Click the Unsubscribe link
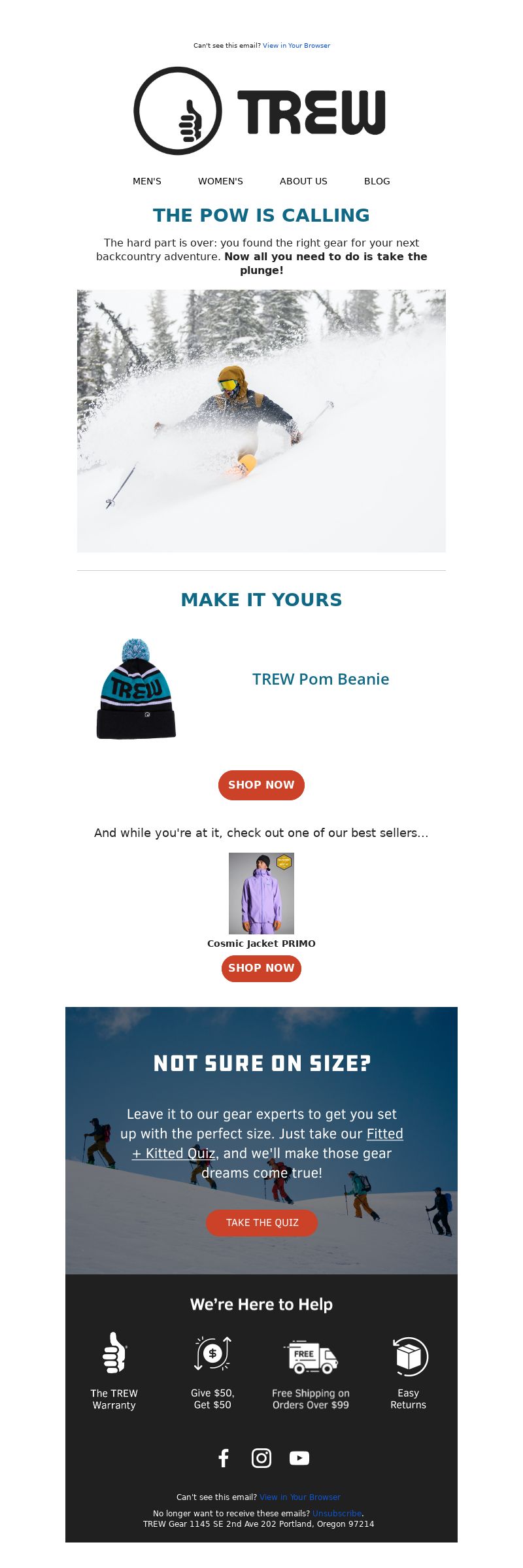The height and width of the screenshot is (1568, 523). 337,1513
